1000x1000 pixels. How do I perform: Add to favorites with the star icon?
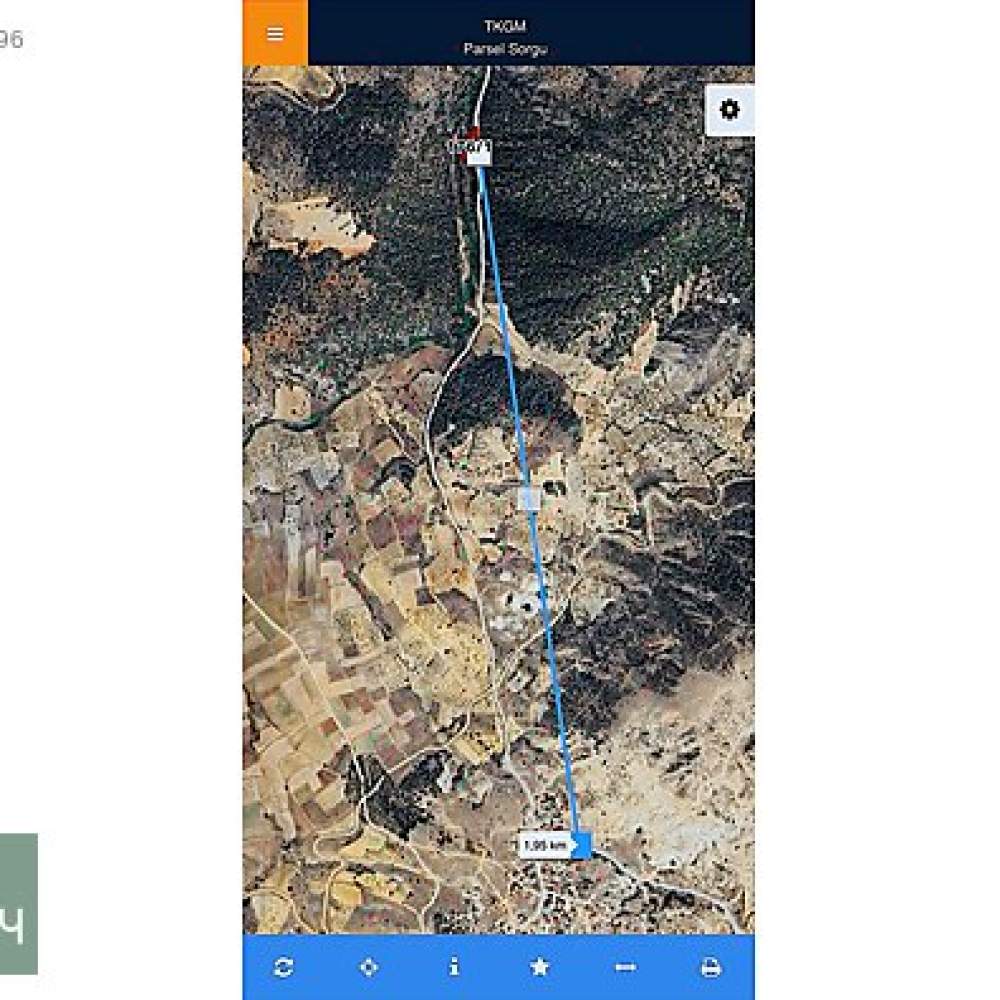(x=540, y=967)
